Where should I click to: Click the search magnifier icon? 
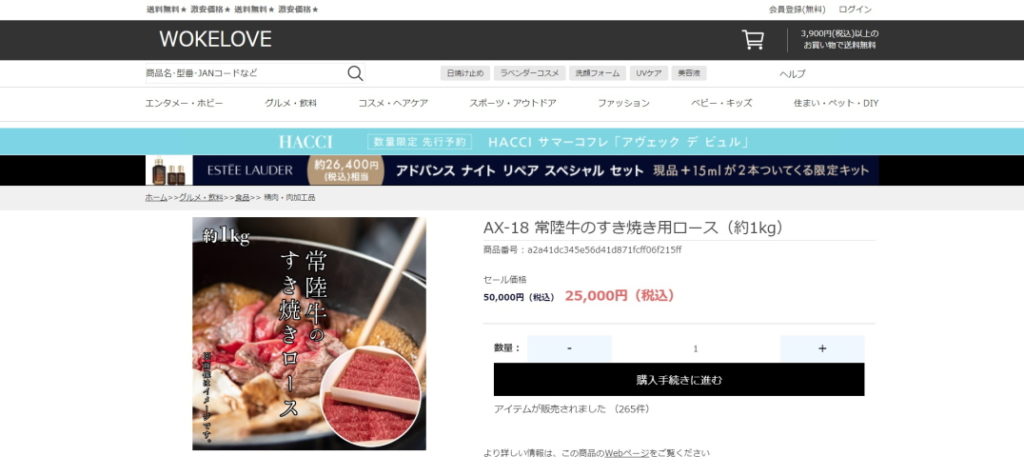coord(355,73)
